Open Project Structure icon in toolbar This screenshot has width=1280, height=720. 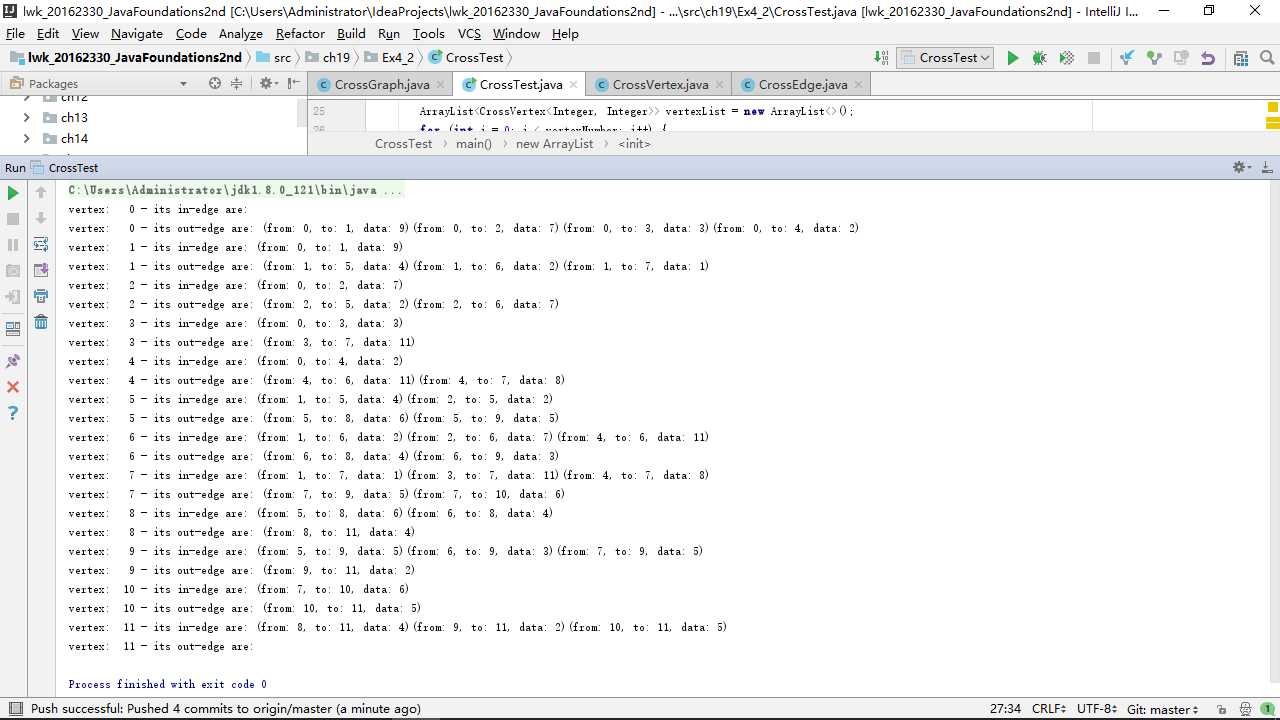[x=1241, y=58]
